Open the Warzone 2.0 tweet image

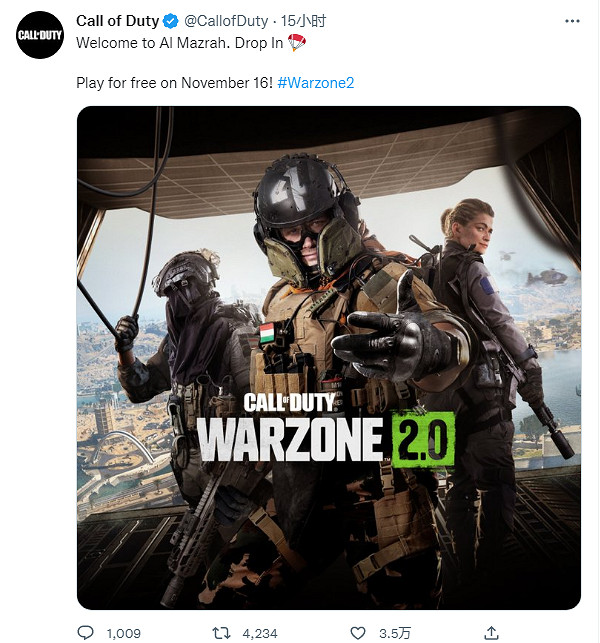click(328, 250)
